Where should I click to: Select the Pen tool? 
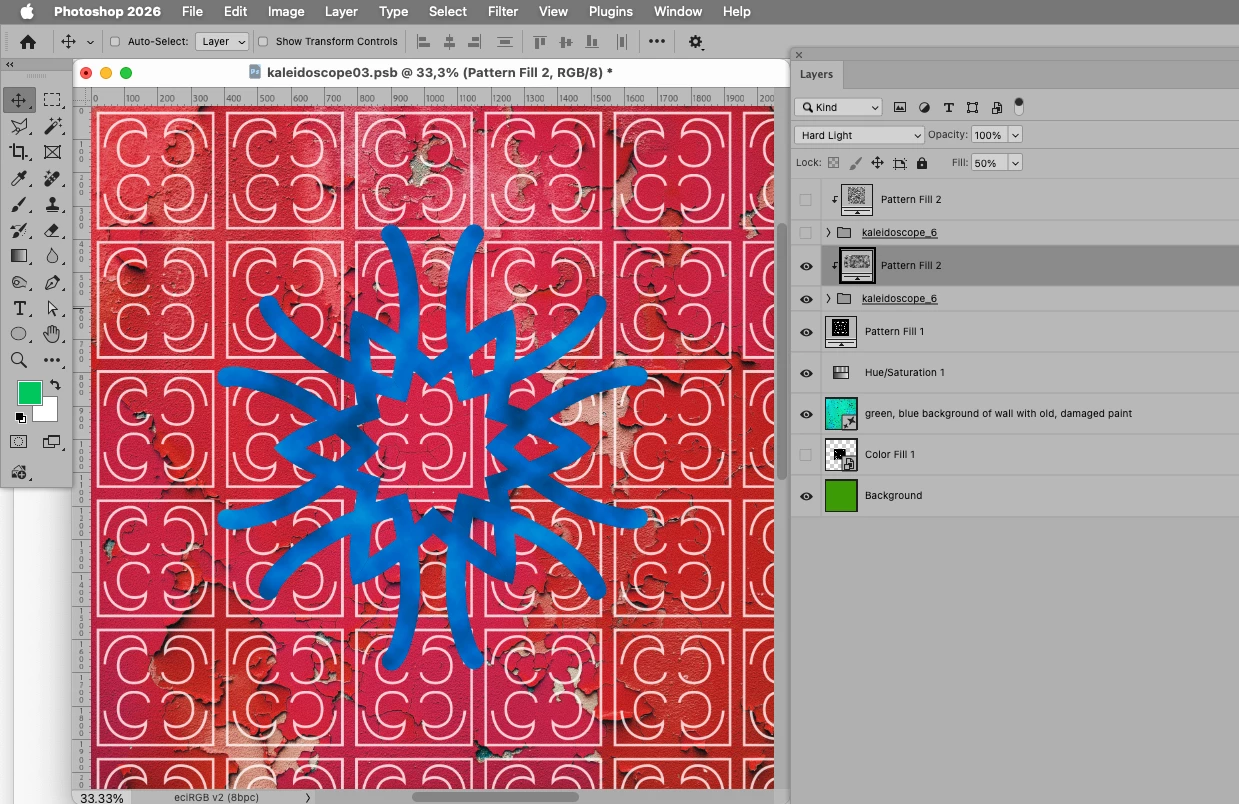(52, 282)
